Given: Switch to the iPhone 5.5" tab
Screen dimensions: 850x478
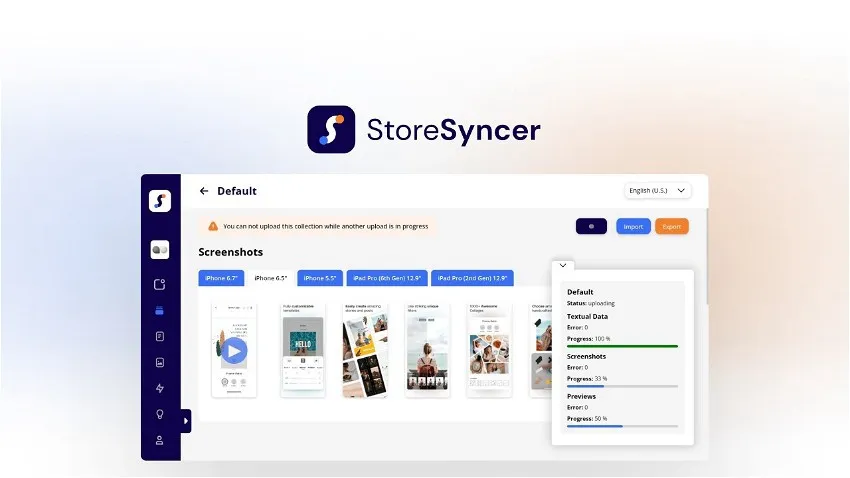Looking at the screenshot, I should (x=320, y=278).
